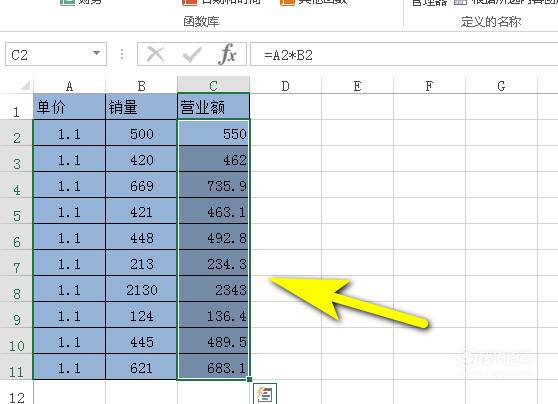Select cell with value 735.9
The width and height of the screenshot is (558, 404).
(214, 185)
